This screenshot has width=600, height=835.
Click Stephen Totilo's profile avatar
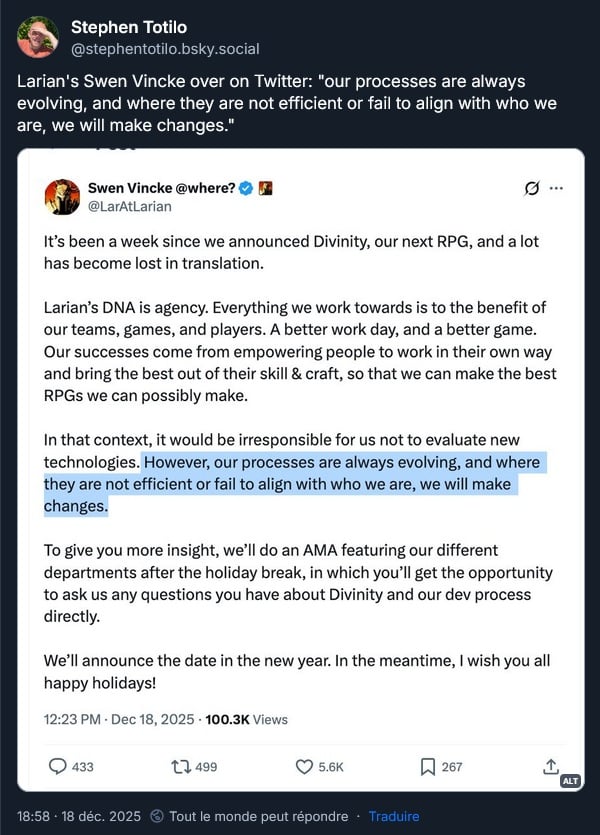(37, 37)
